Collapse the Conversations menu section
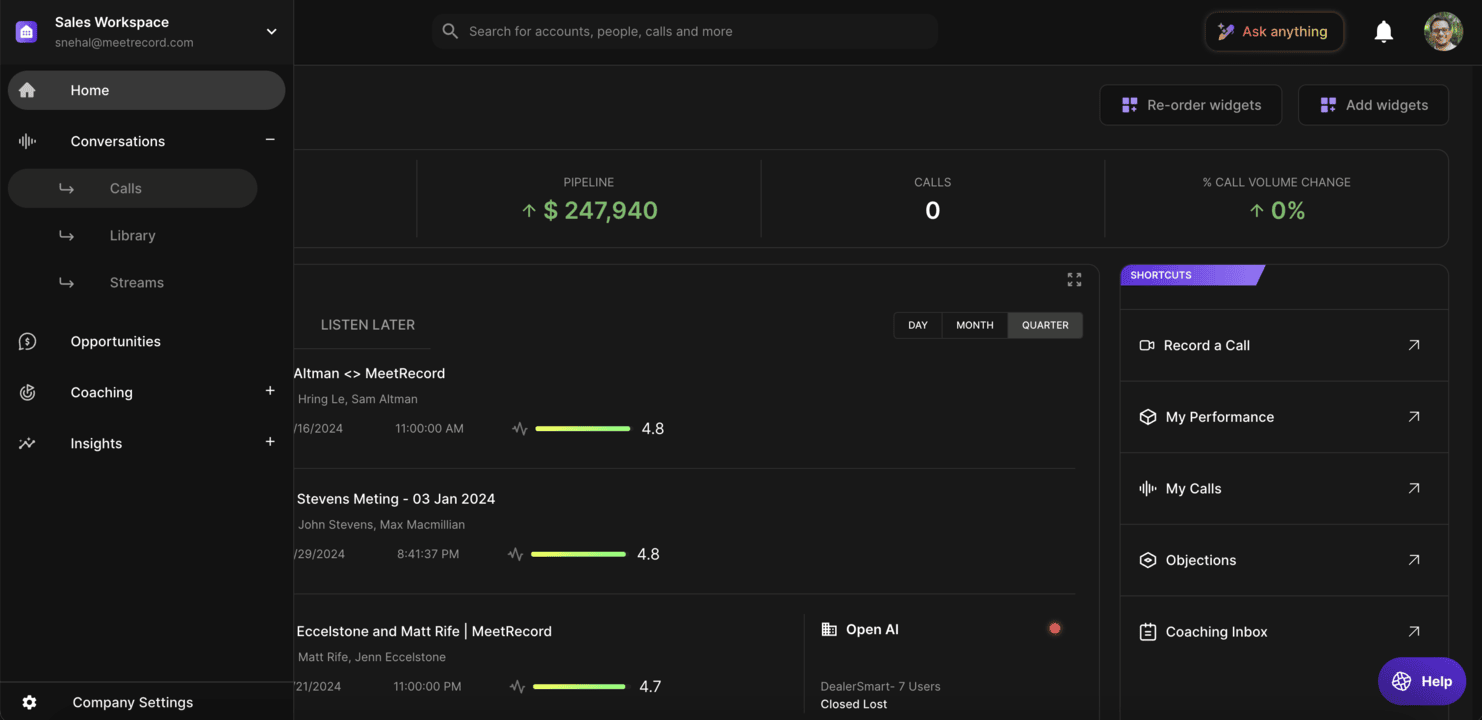The height and width of the screenshot is (720, 1482). (270, 140)
